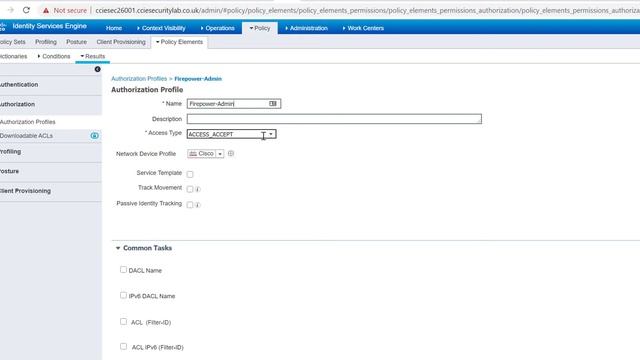
Task: Select Authorization Profiles in sidebar
Action: [x=28, y=122]
